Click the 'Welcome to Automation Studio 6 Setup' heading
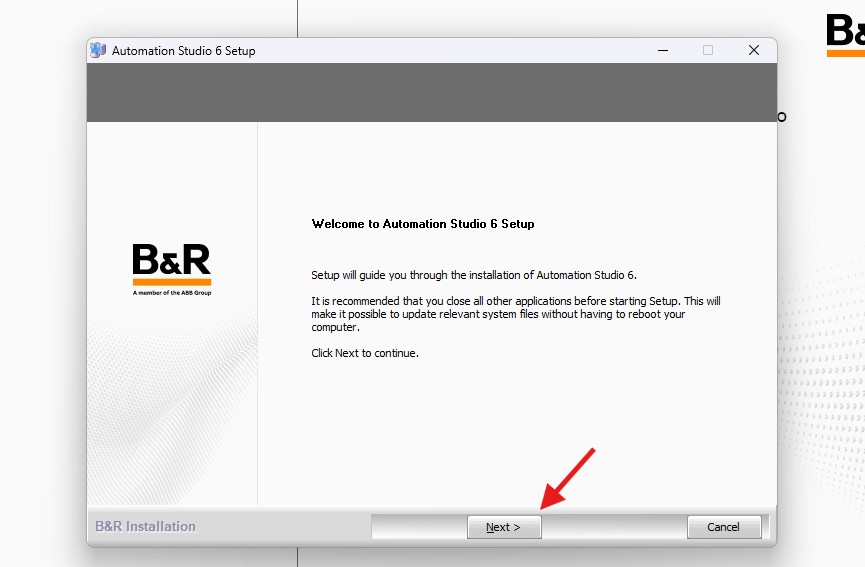The image size is (865, 567). 423,224
